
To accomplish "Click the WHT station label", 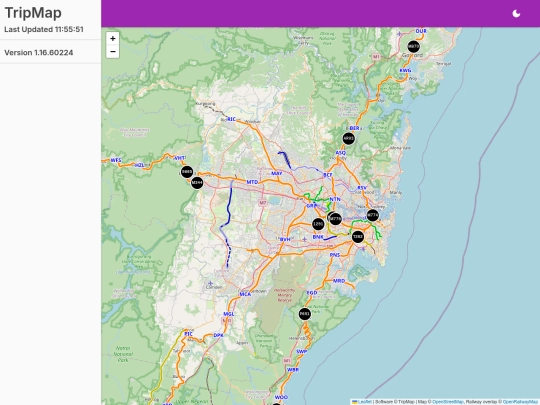I will click(x=179, y=158).
